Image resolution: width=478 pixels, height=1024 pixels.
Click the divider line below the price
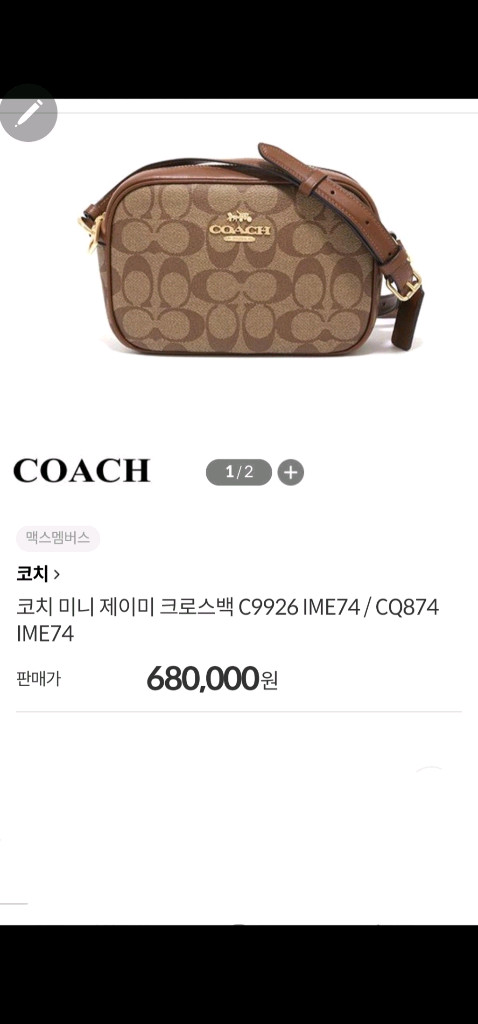239,711
